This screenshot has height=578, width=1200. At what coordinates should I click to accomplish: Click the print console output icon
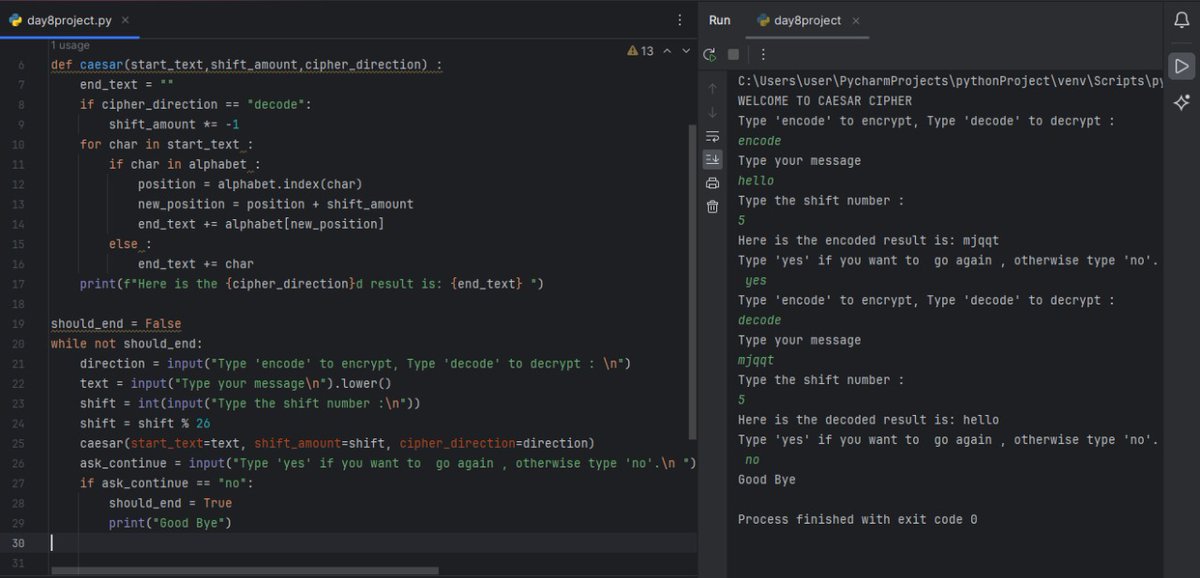pos(712,183)
